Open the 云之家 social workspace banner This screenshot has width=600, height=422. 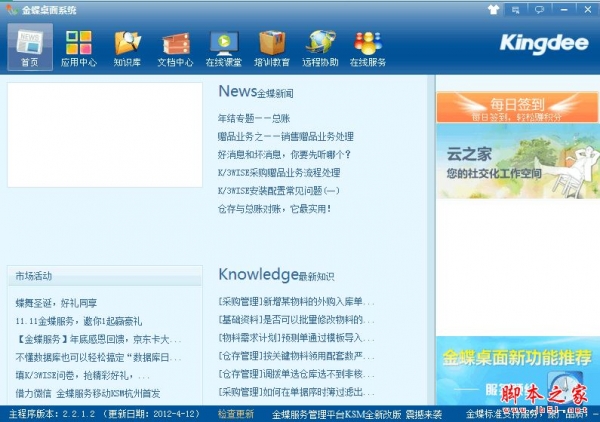(518, 161)
